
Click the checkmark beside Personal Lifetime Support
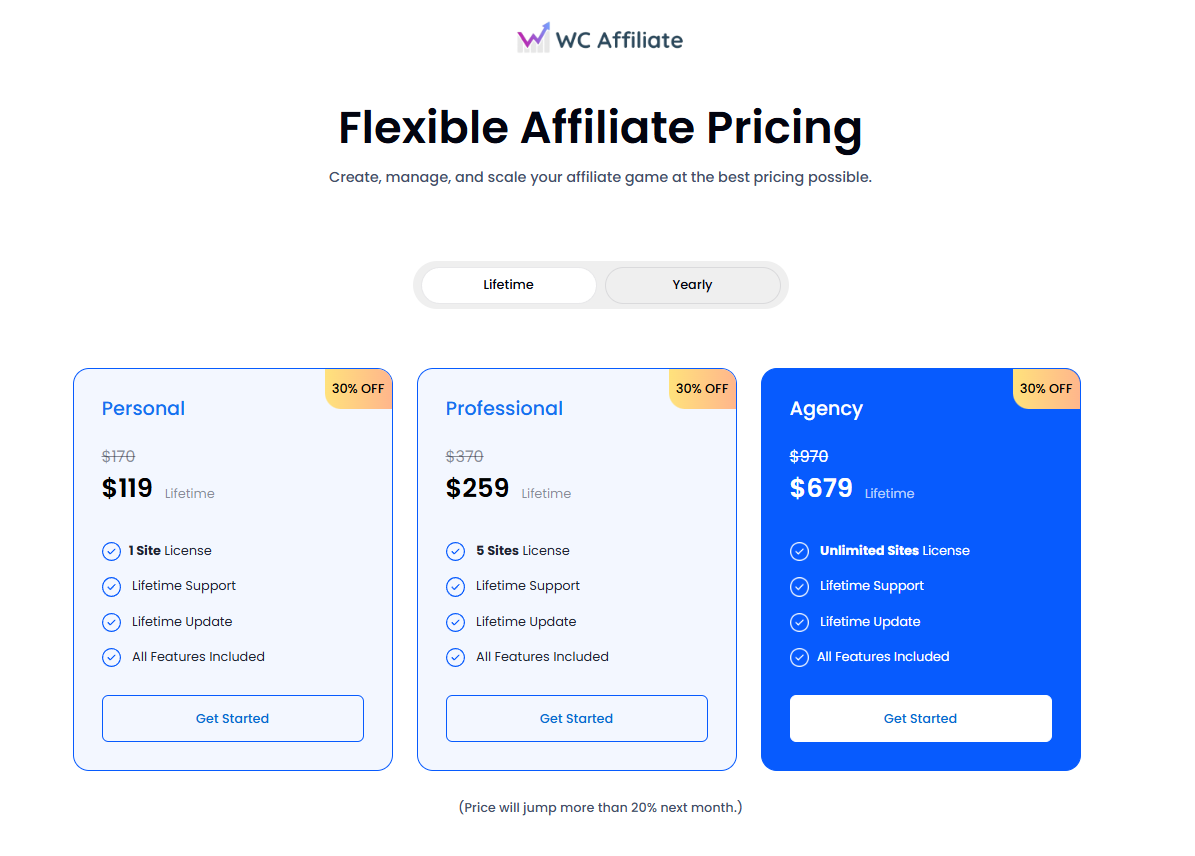[111, 587]
